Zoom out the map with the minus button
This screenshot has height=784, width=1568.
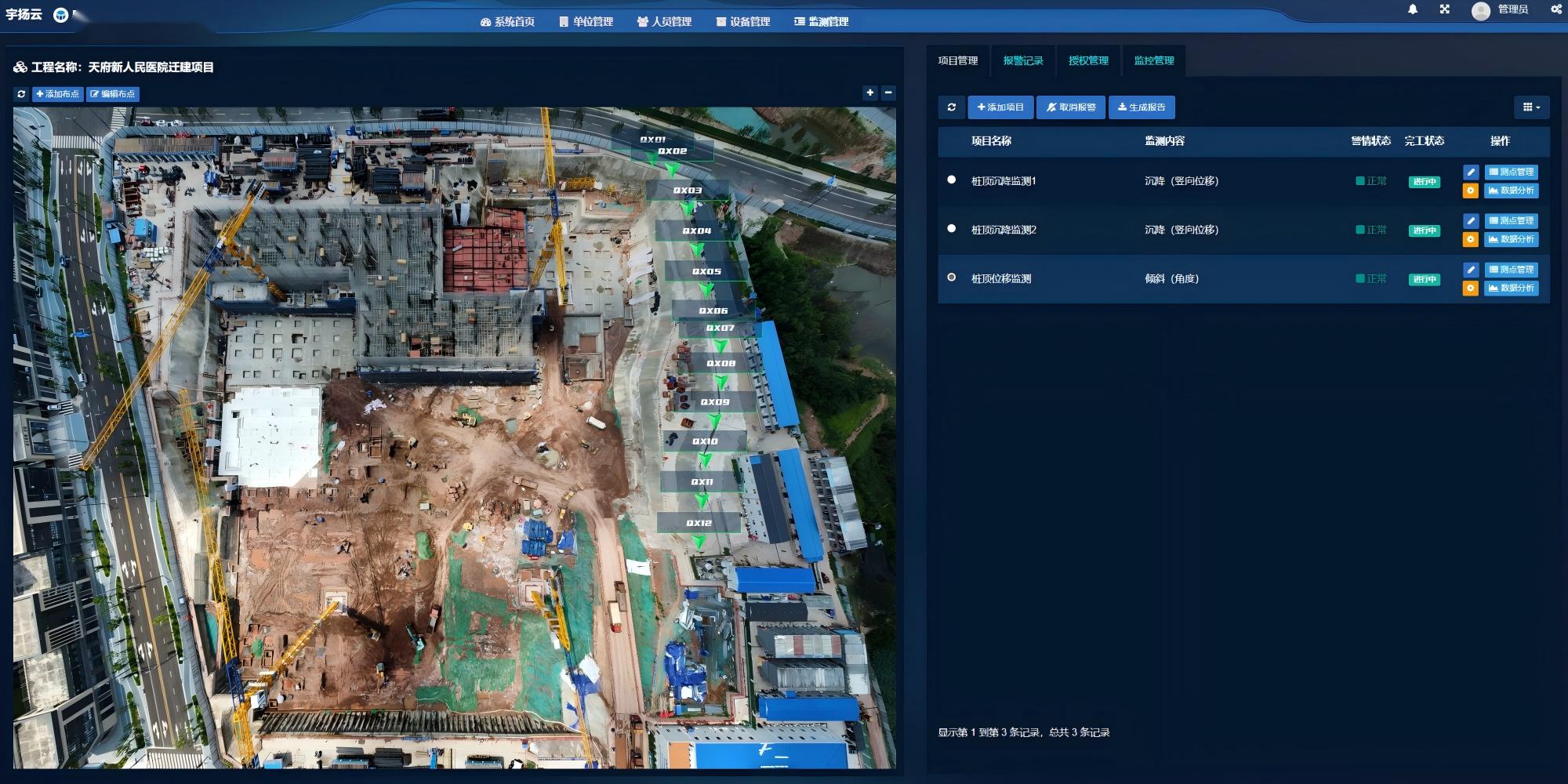(x=888, y=93)
